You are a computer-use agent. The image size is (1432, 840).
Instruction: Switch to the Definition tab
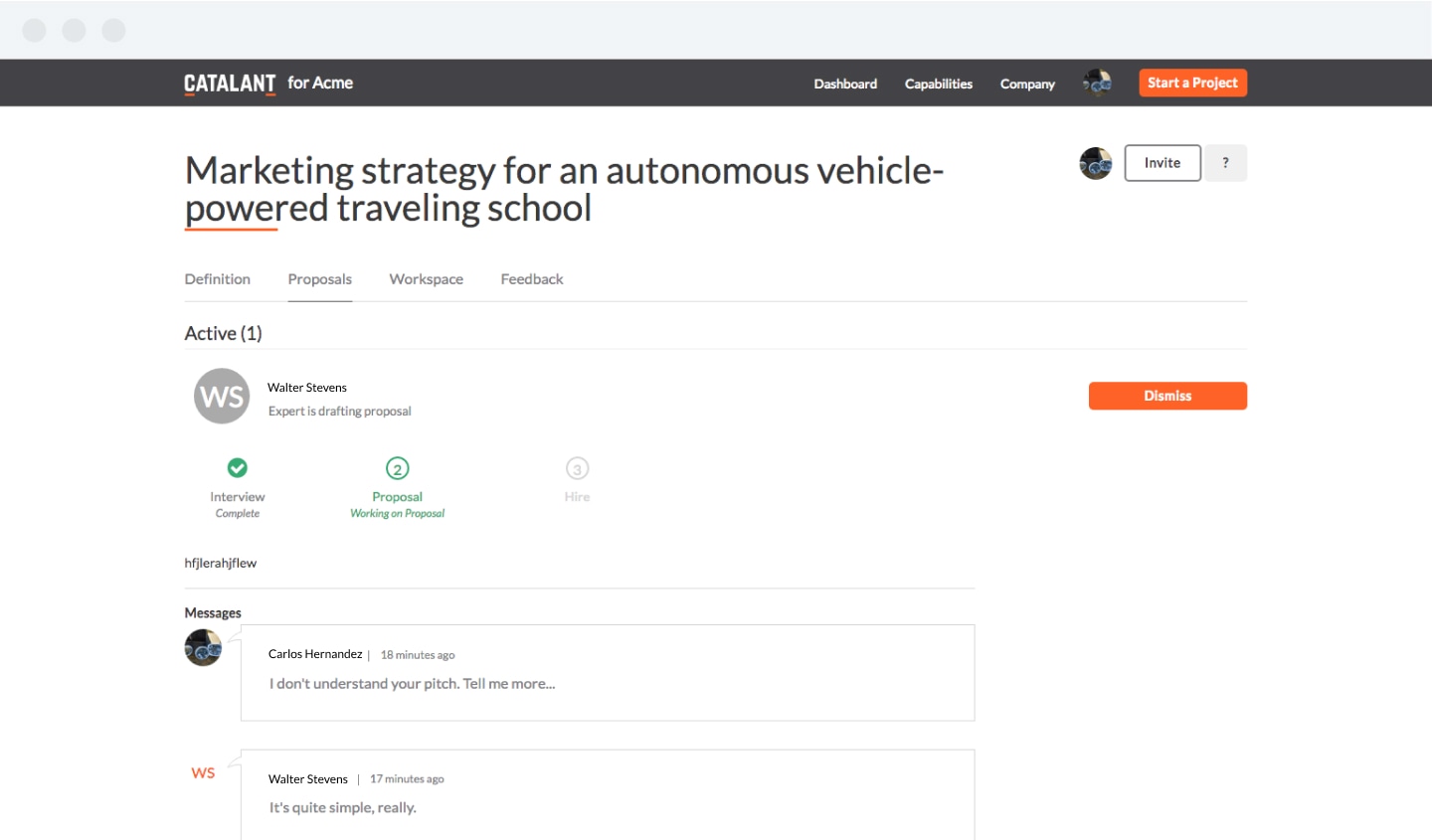click(218, 279)
